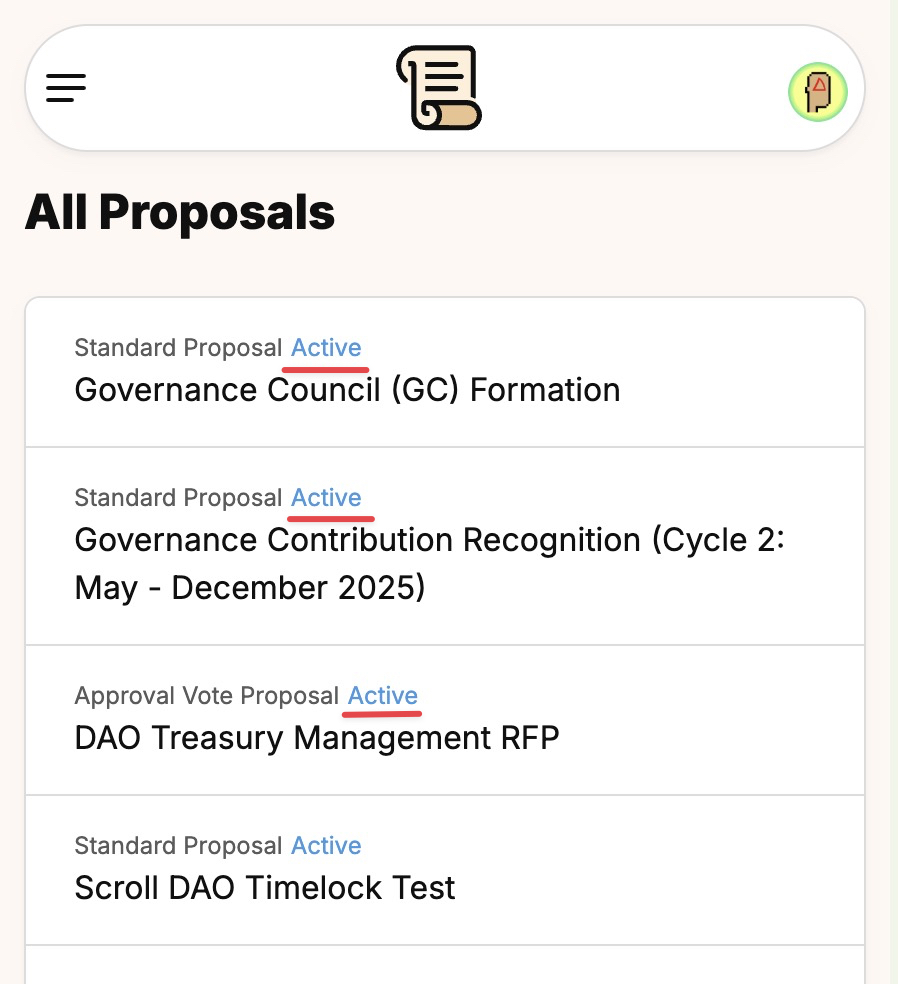Open the hamburger navigation menu
Screen dimensions: 898x984
tap(66, 88)
